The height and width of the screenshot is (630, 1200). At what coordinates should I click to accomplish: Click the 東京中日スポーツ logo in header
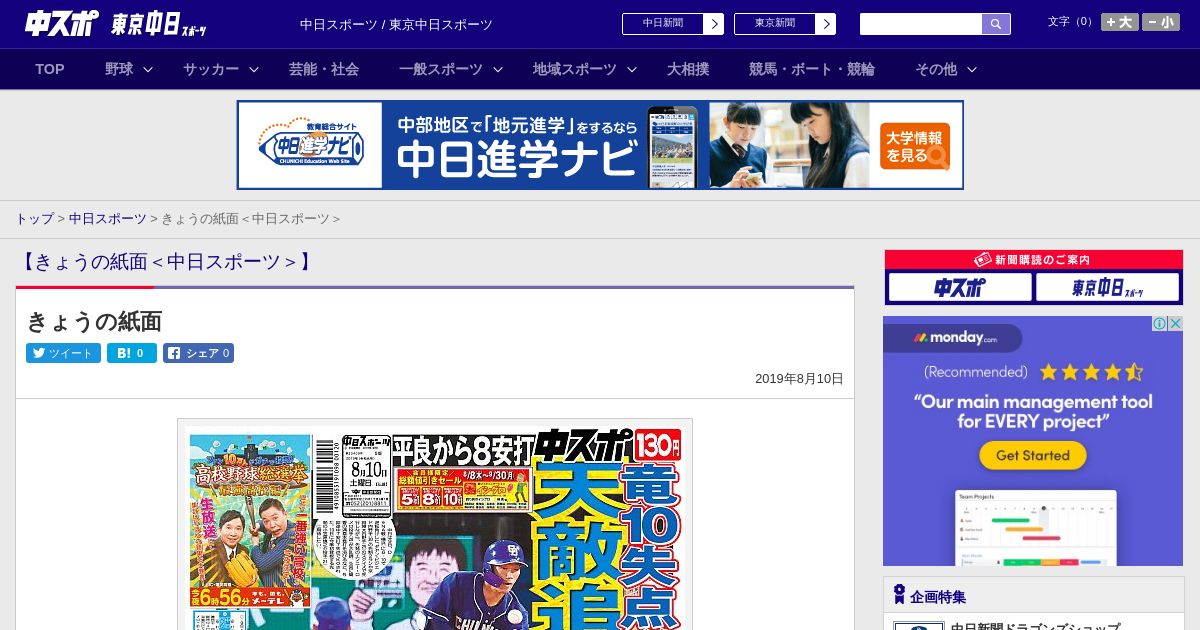[x=159, y=24]
